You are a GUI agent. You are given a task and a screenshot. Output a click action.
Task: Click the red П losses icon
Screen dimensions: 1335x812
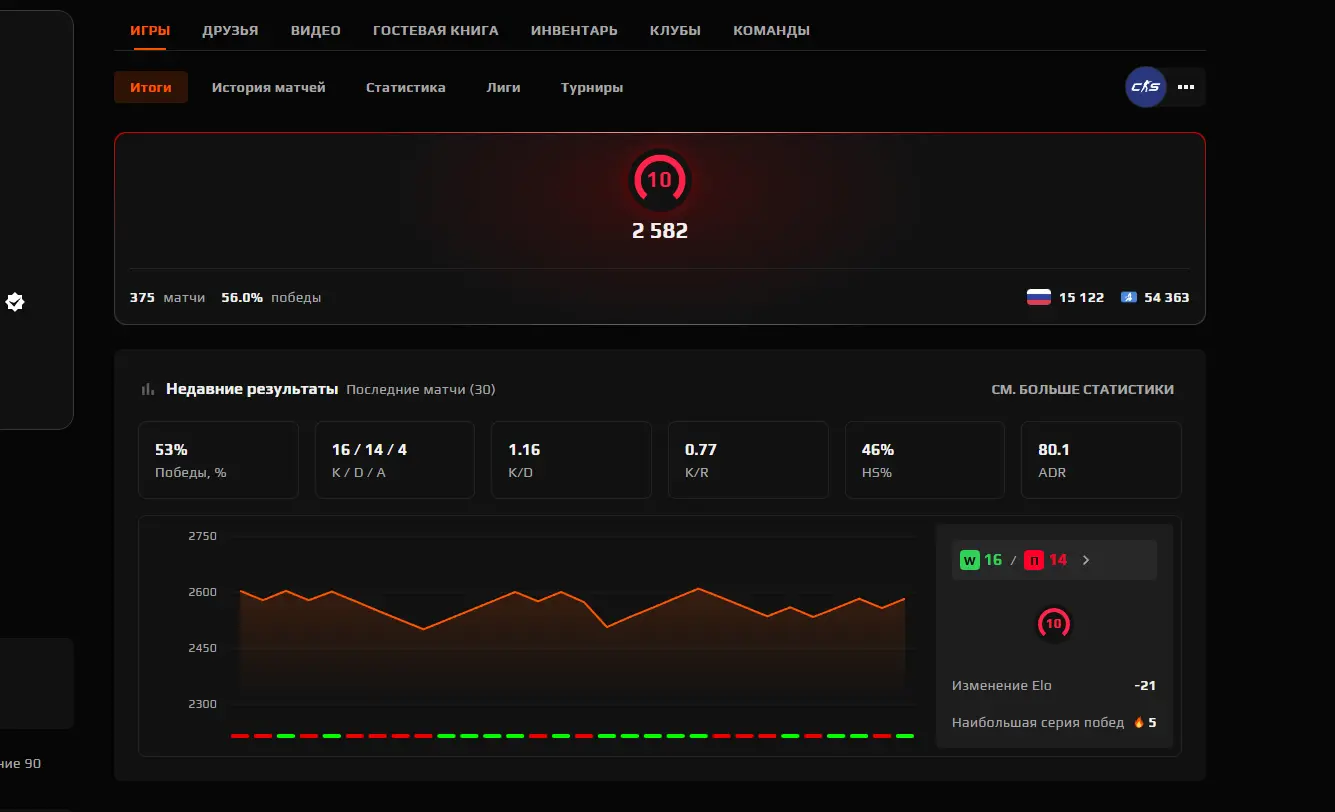tap(1034, 560)
